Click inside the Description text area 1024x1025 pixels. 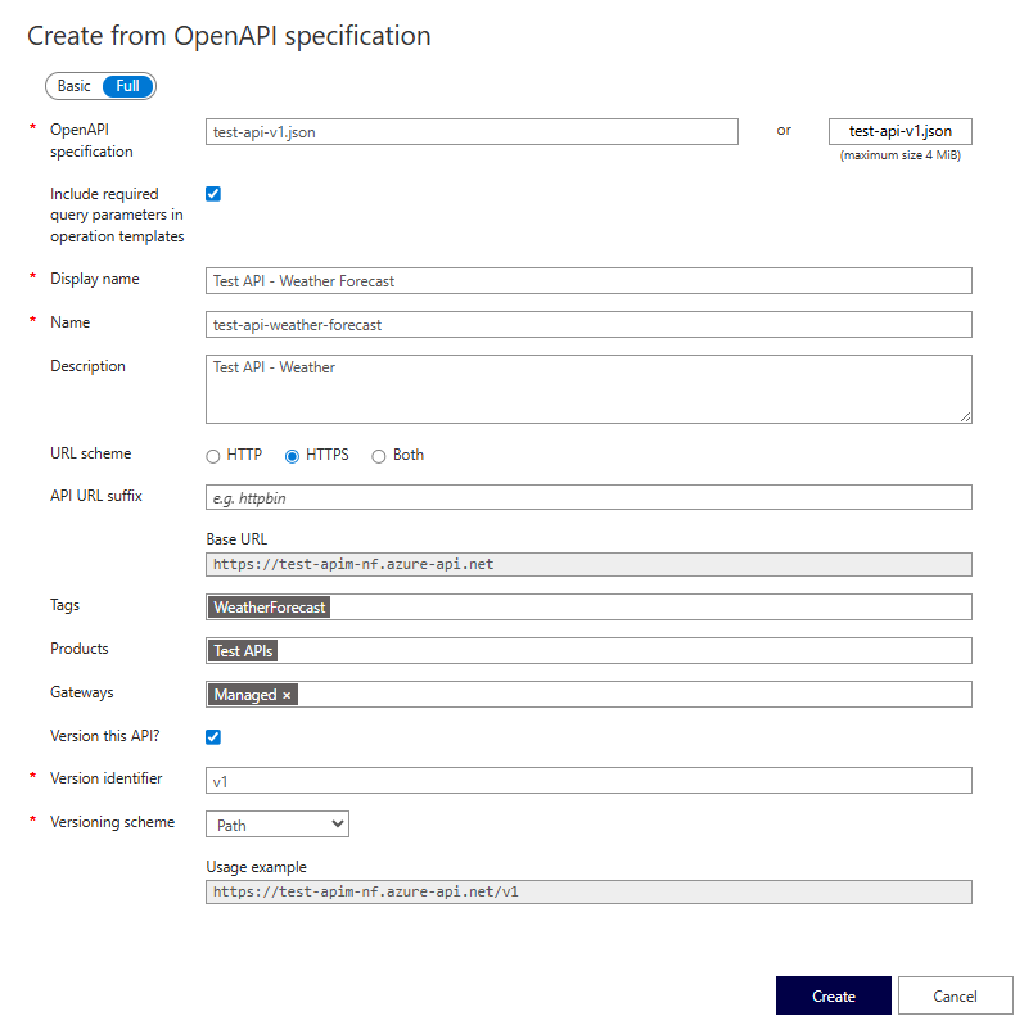point(588,388)
